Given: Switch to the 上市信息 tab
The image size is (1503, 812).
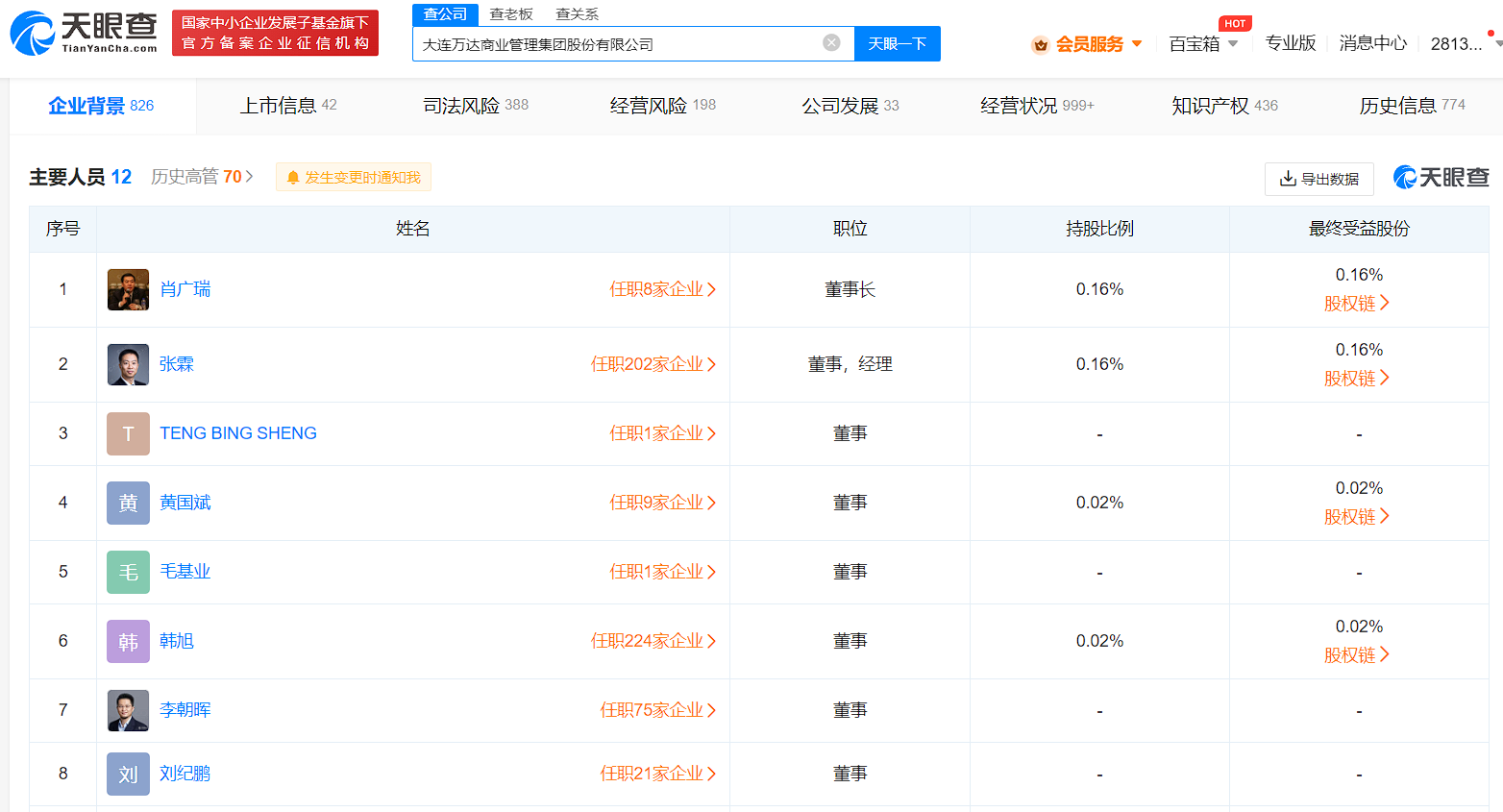Looking at the screenshot, I should coord(279,105).
